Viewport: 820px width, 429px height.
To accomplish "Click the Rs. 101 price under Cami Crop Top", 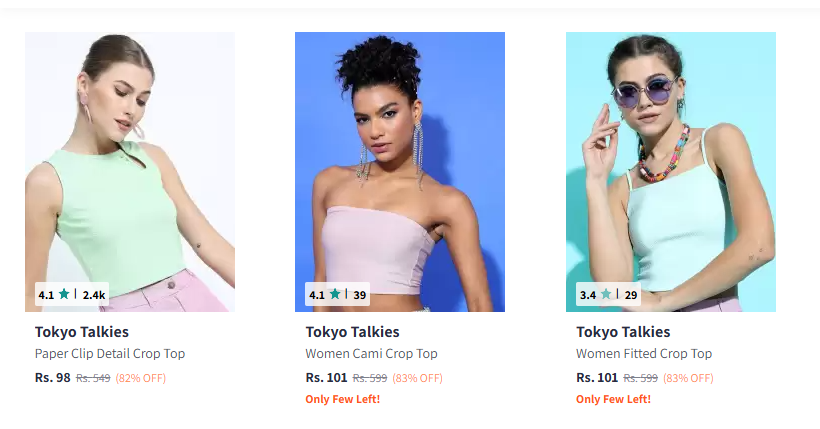I will [326, 378].
